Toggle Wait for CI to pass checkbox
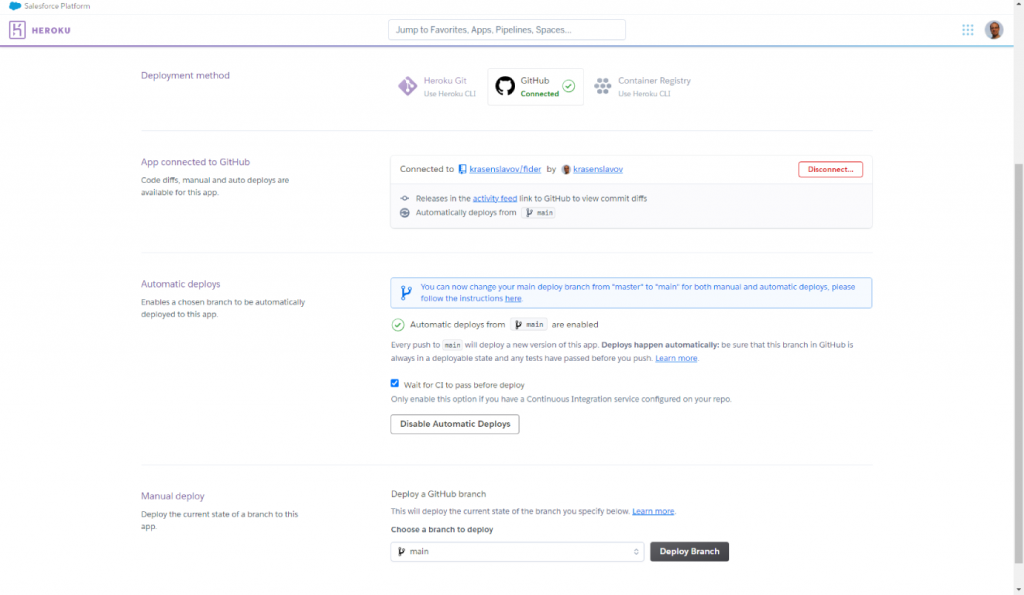The height and width of the screenshot is (595, 1024). coord(395,383)
